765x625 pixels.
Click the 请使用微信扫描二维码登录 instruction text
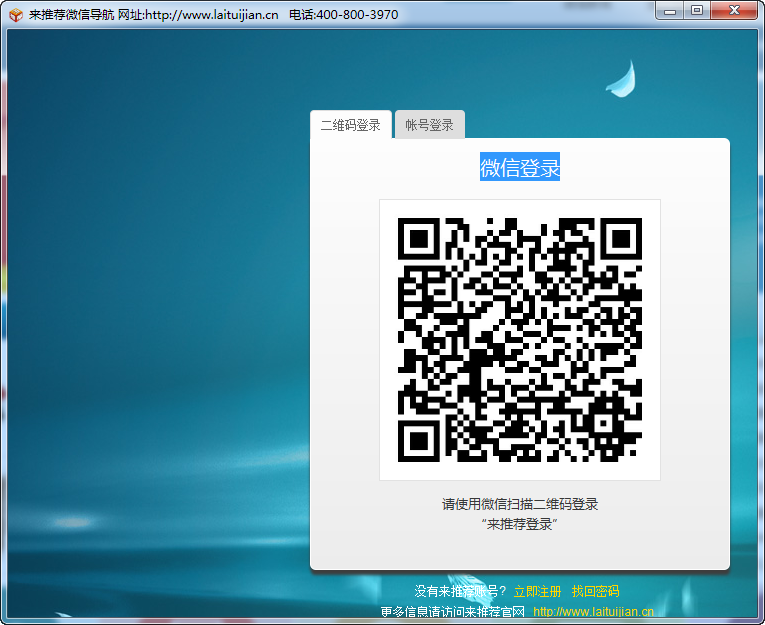coord(520,504)
